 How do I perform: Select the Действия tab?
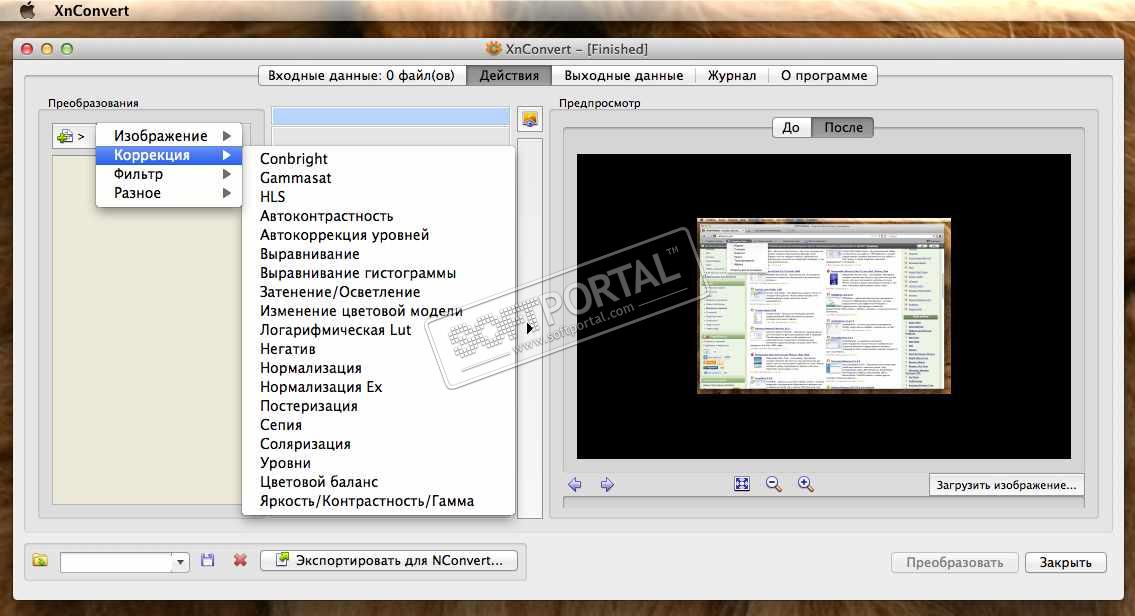(509, 75)
